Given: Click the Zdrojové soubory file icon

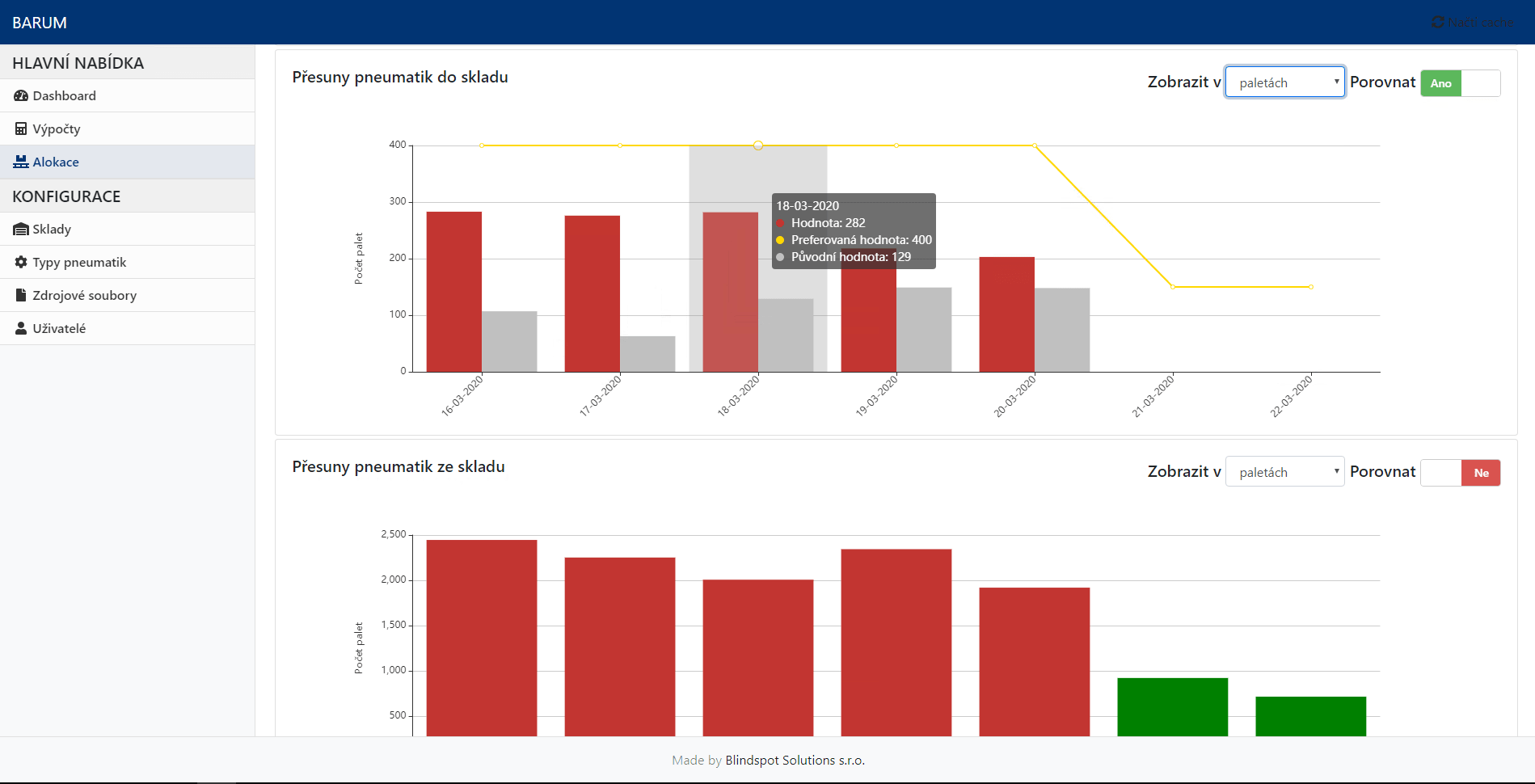Looking at the screenshot, I should (x=21, y=296).
